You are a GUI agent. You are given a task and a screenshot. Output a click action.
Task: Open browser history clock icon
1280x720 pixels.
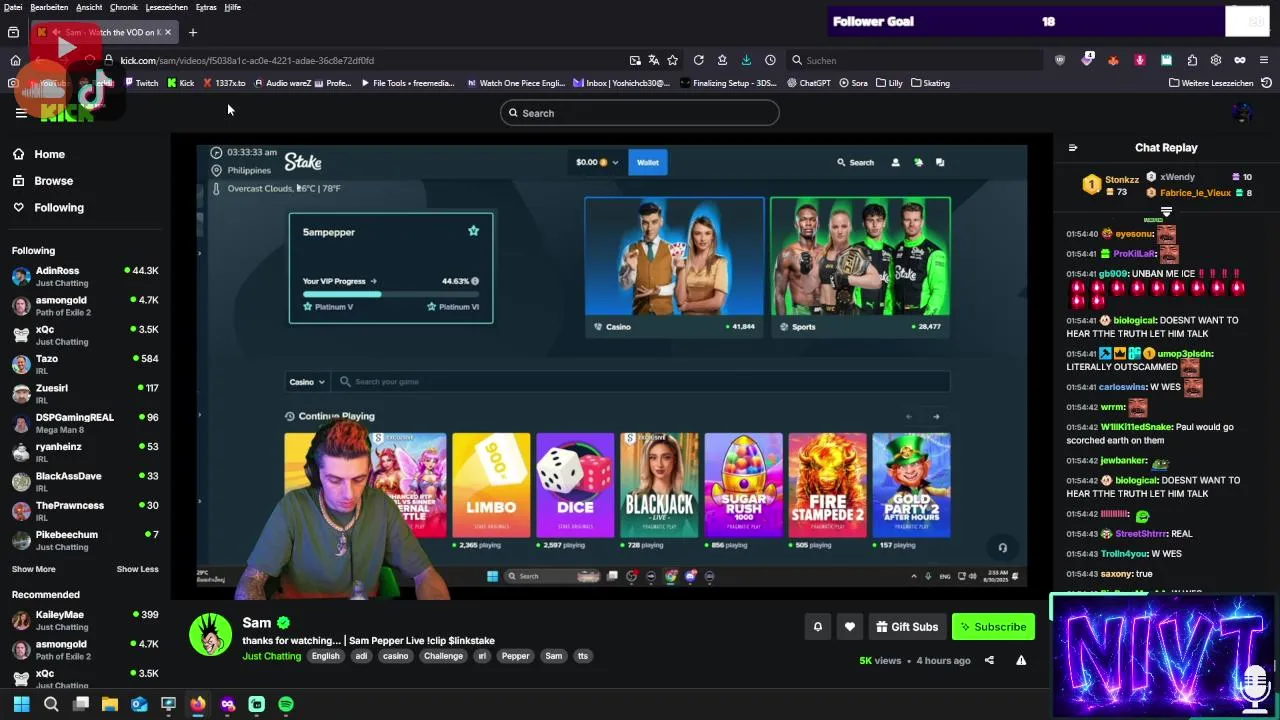[x=770, y=60]
